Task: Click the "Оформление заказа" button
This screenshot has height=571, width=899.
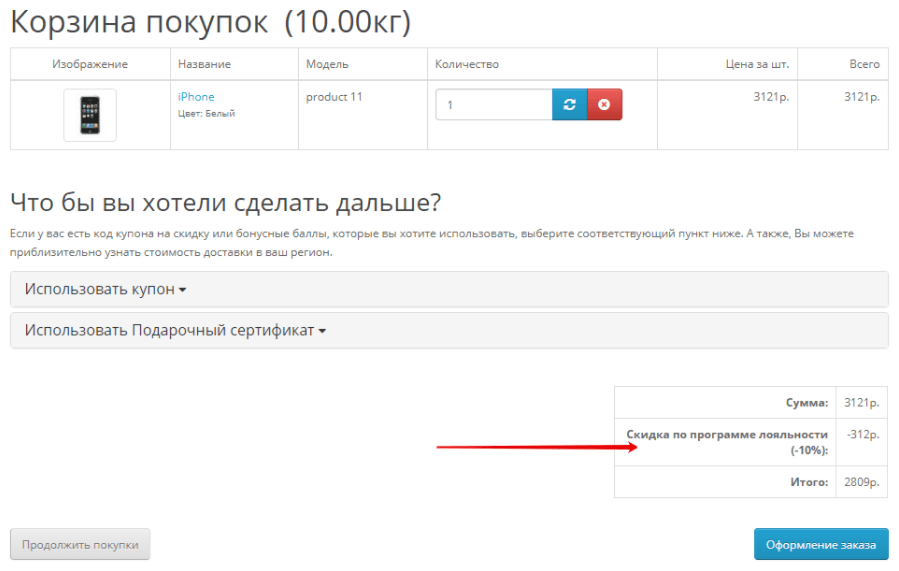Action: click(821, 544)
